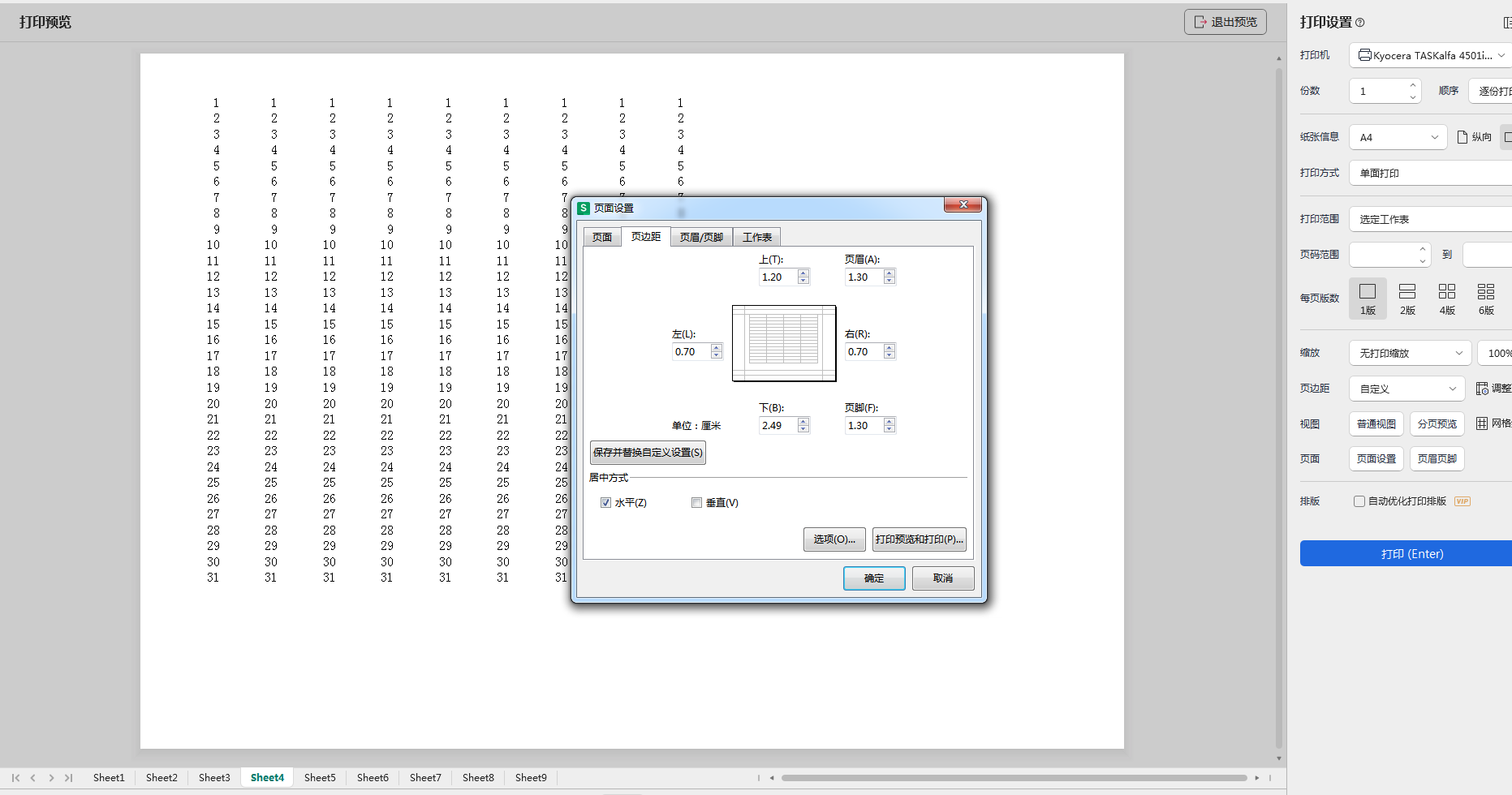
Task: Click save and replace custom settings
Action: (648, 452)
